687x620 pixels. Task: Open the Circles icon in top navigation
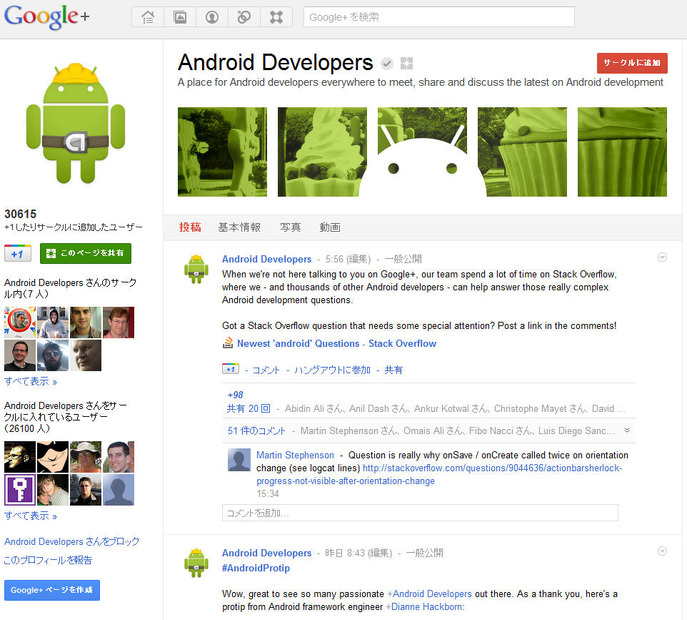point(244,17)
